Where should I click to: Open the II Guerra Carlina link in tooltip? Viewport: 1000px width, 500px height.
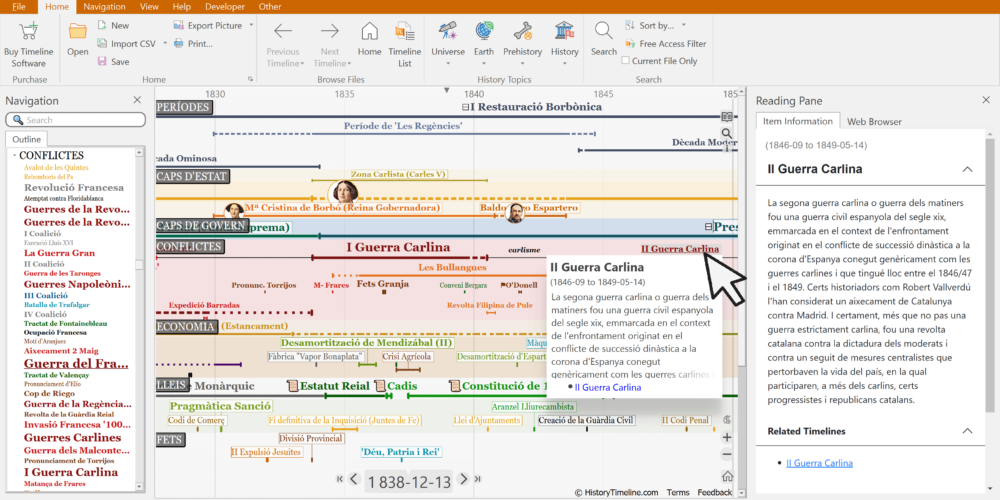coord(608,387)
